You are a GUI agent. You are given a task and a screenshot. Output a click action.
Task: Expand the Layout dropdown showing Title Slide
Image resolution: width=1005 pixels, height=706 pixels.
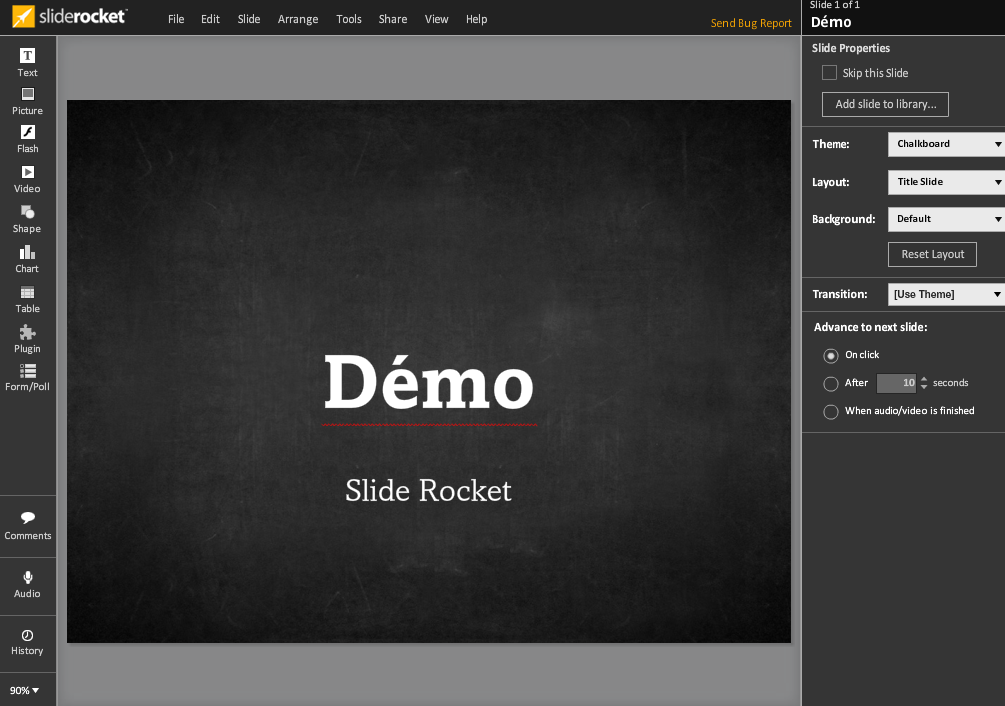pos(946,182)
